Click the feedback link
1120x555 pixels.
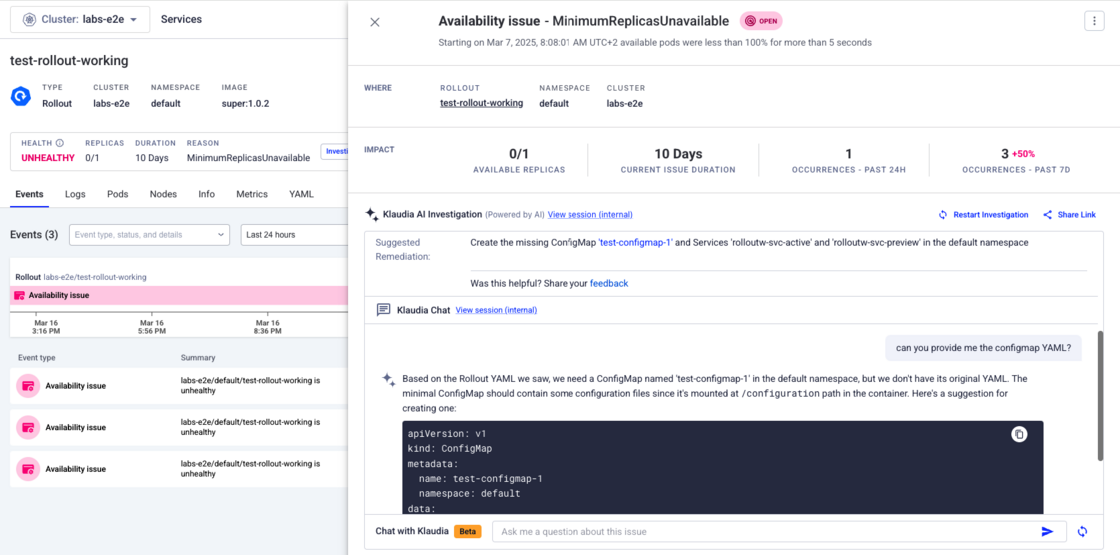pos(608,284)
